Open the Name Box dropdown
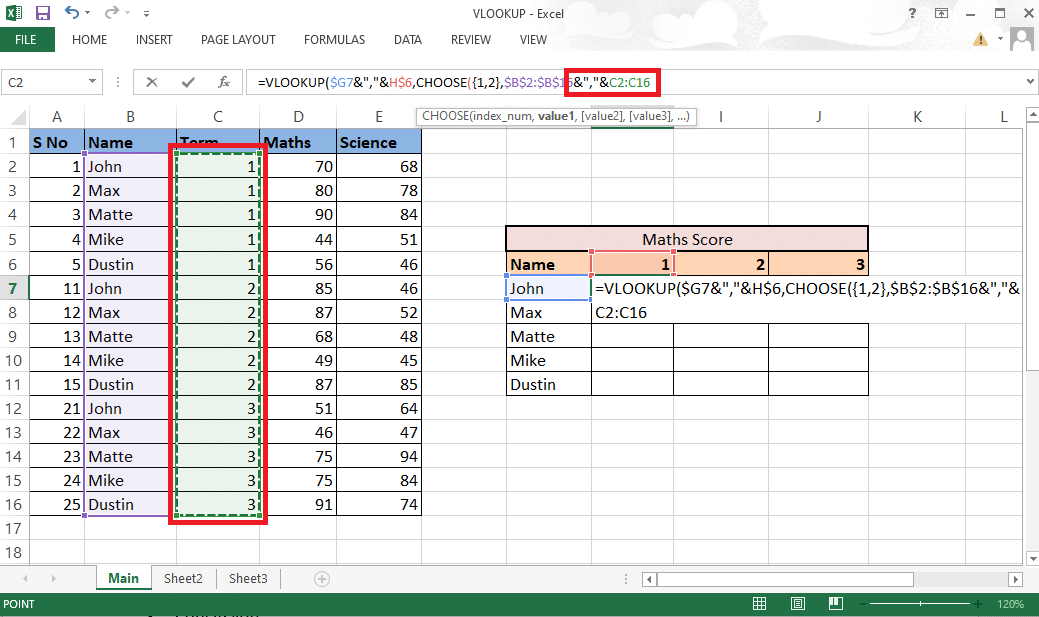The height and width of the screenshot is (617, 1039). (x=93, y=81)
